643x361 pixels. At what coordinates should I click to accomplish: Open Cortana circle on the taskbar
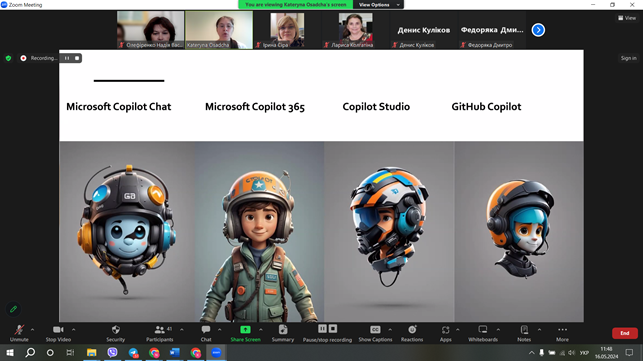click(50, 352)
